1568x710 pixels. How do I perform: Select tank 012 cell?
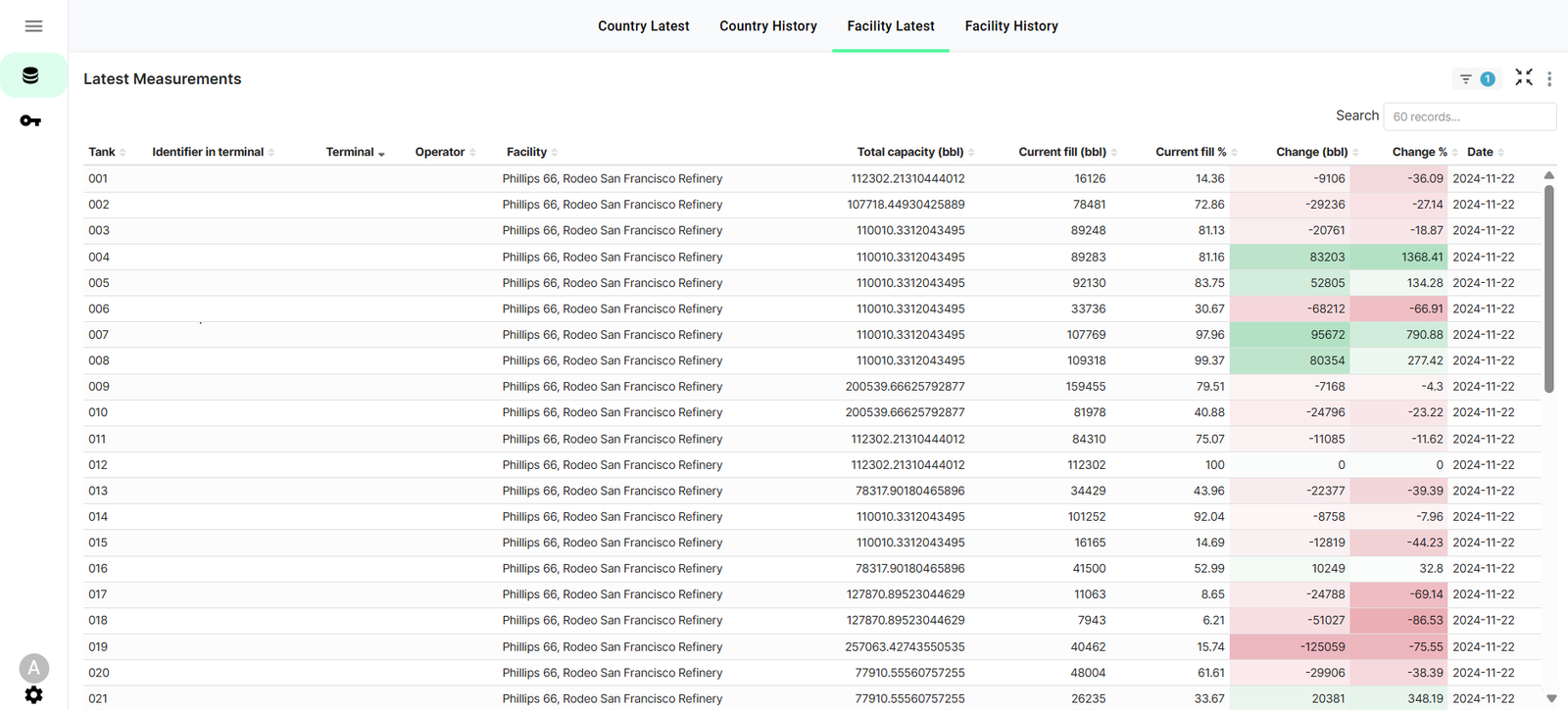[98, 465]
